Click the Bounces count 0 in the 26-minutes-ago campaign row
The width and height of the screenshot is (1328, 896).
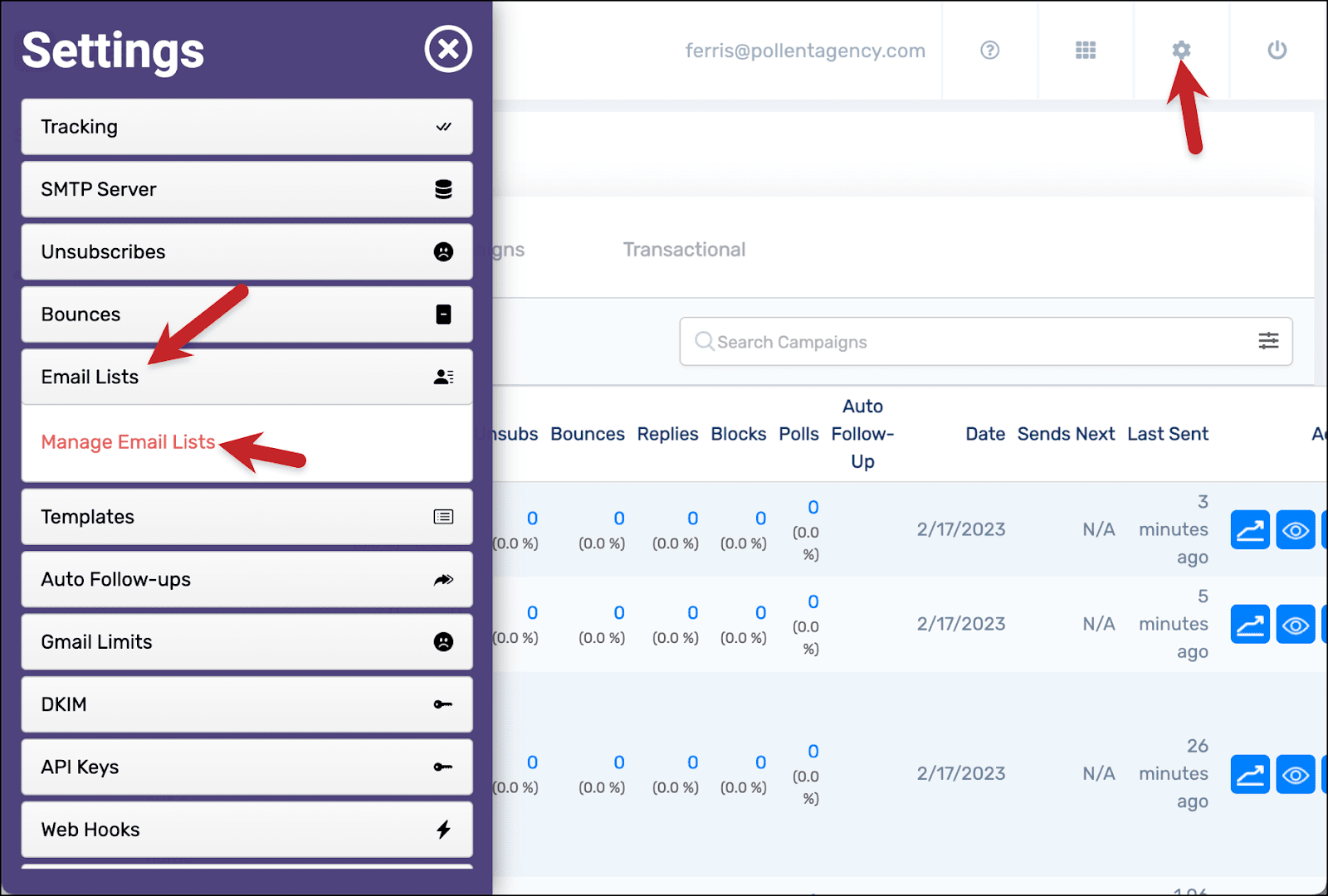(619, 762)
